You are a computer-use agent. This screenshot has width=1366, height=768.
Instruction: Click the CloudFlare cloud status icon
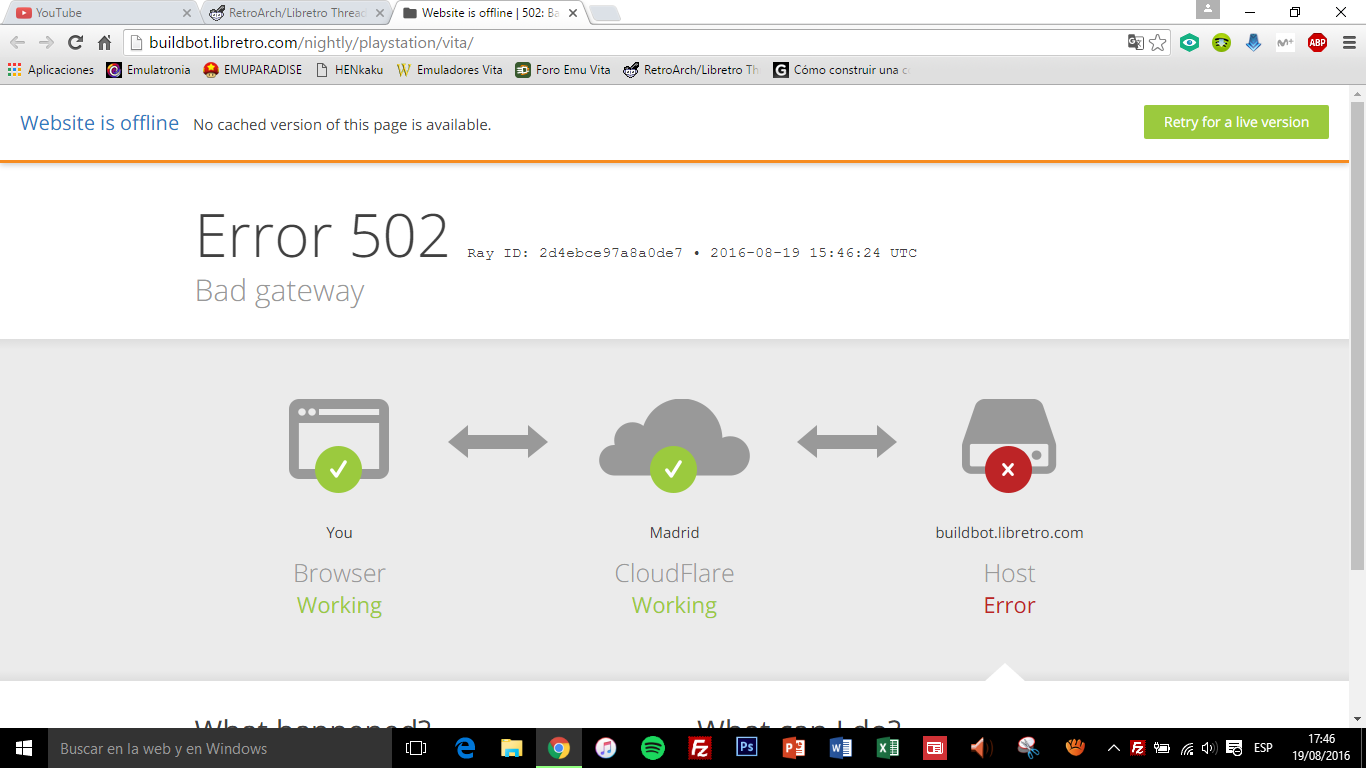674,444
